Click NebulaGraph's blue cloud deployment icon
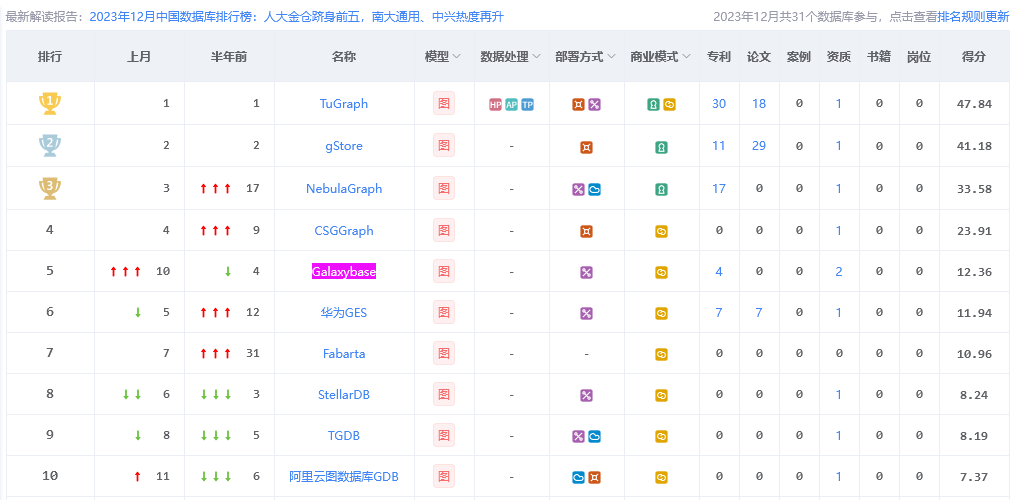The height and width of the screenshot is (500, 1020). (x=594, y=190)
